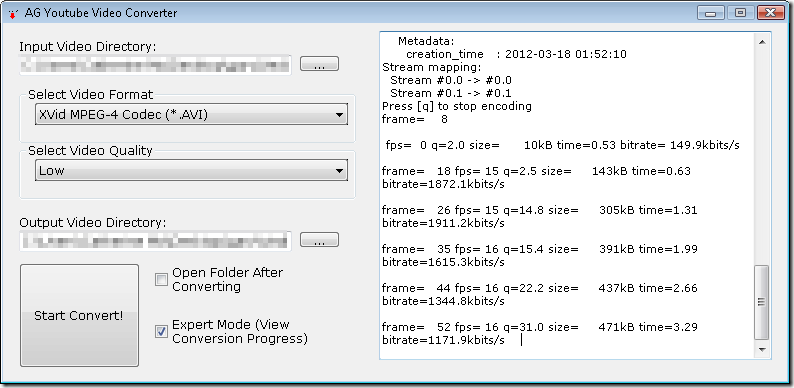Image resolution: width=794 pixels, height=388 pixels.
Task: Click the log scrollbar down arrow
Action: [762, 350]
